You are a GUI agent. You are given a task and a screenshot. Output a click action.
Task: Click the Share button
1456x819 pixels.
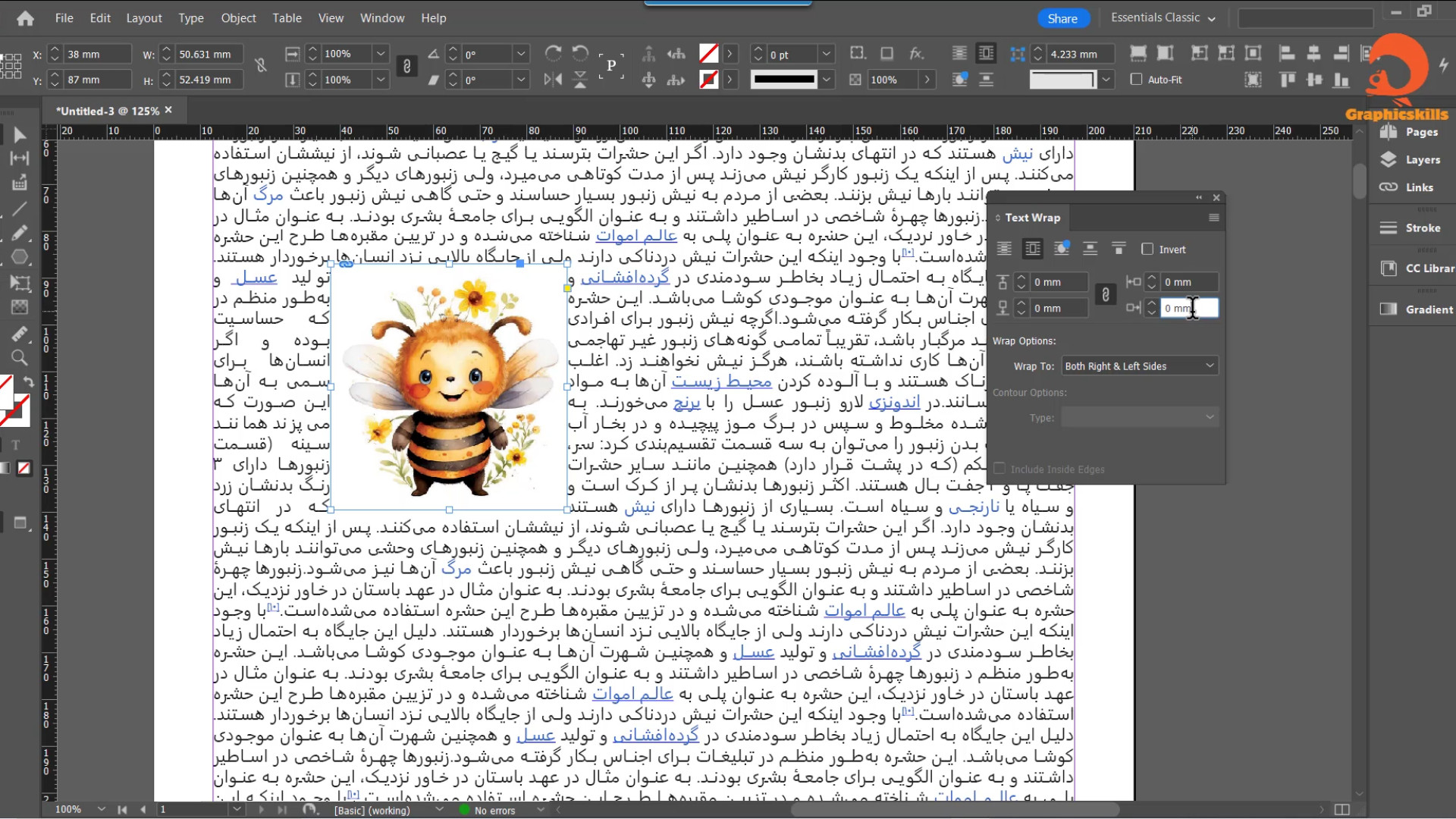pyautogui.click(x=1062, y=18)
